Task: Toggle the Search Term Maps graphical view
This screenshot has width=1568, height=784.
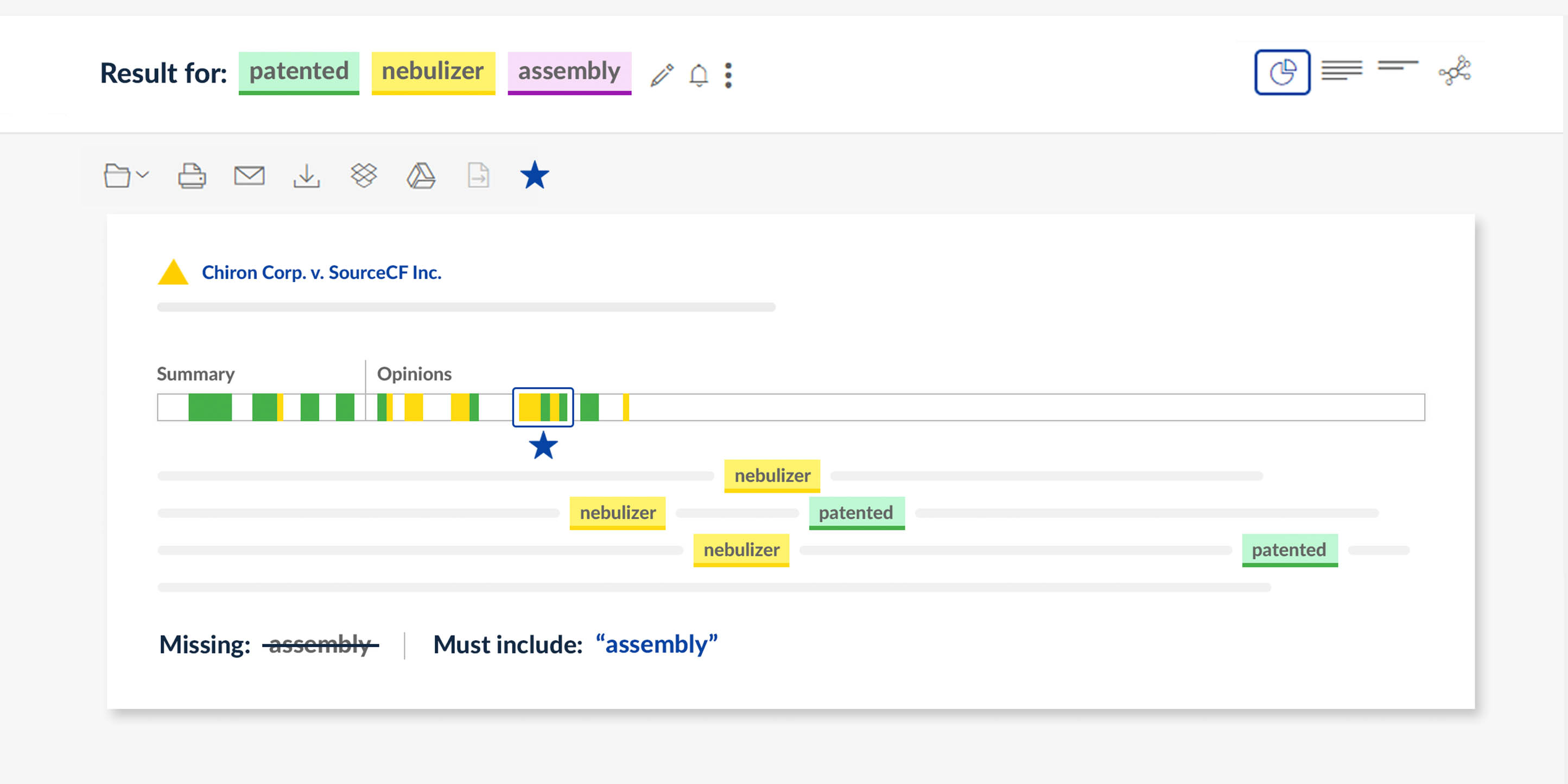Action: [1283, 71]
